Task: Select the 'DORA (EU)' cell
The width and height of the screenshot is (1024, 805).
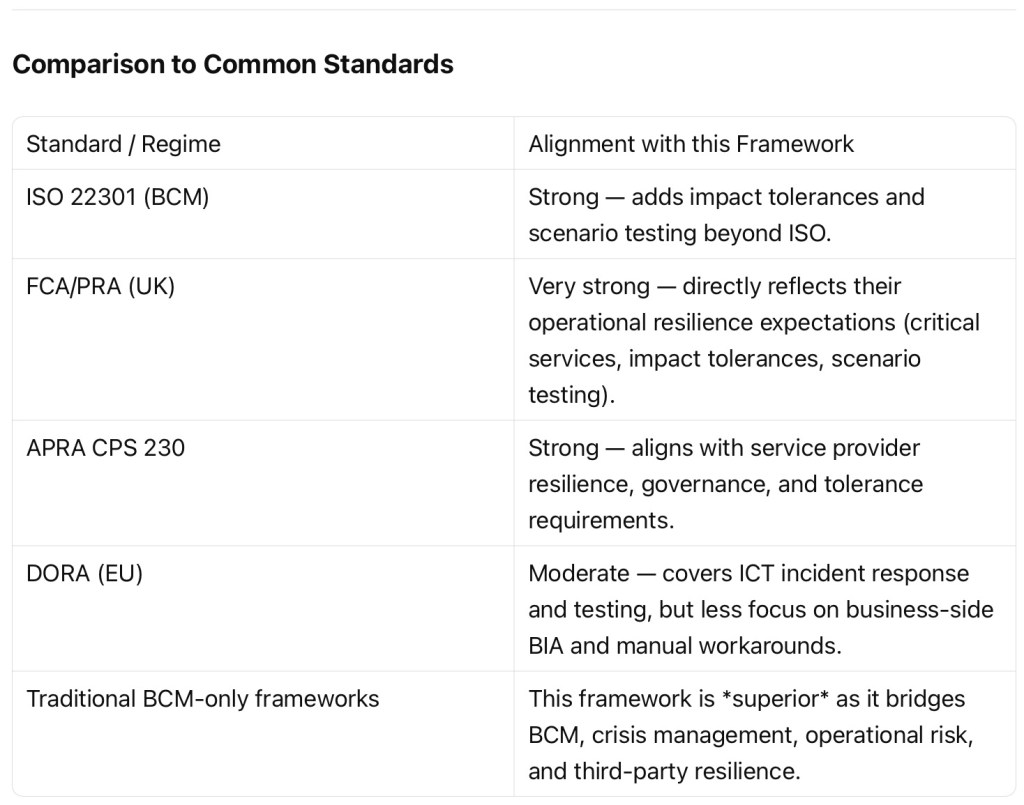Action: 84,574
